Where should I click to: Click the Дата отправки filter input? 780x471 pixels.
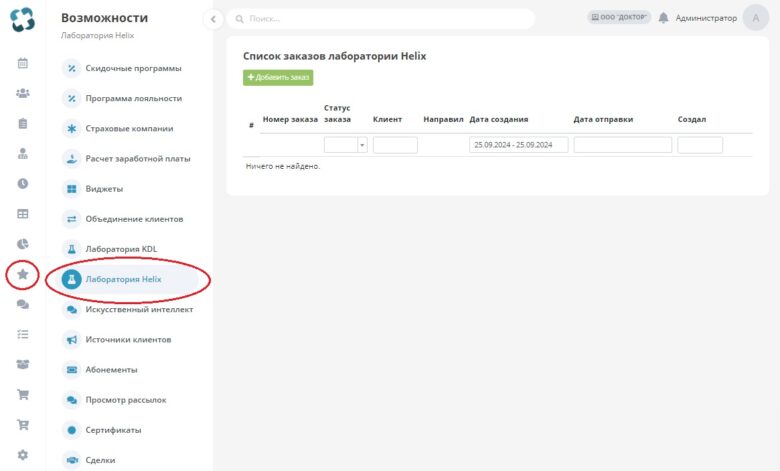622,145
